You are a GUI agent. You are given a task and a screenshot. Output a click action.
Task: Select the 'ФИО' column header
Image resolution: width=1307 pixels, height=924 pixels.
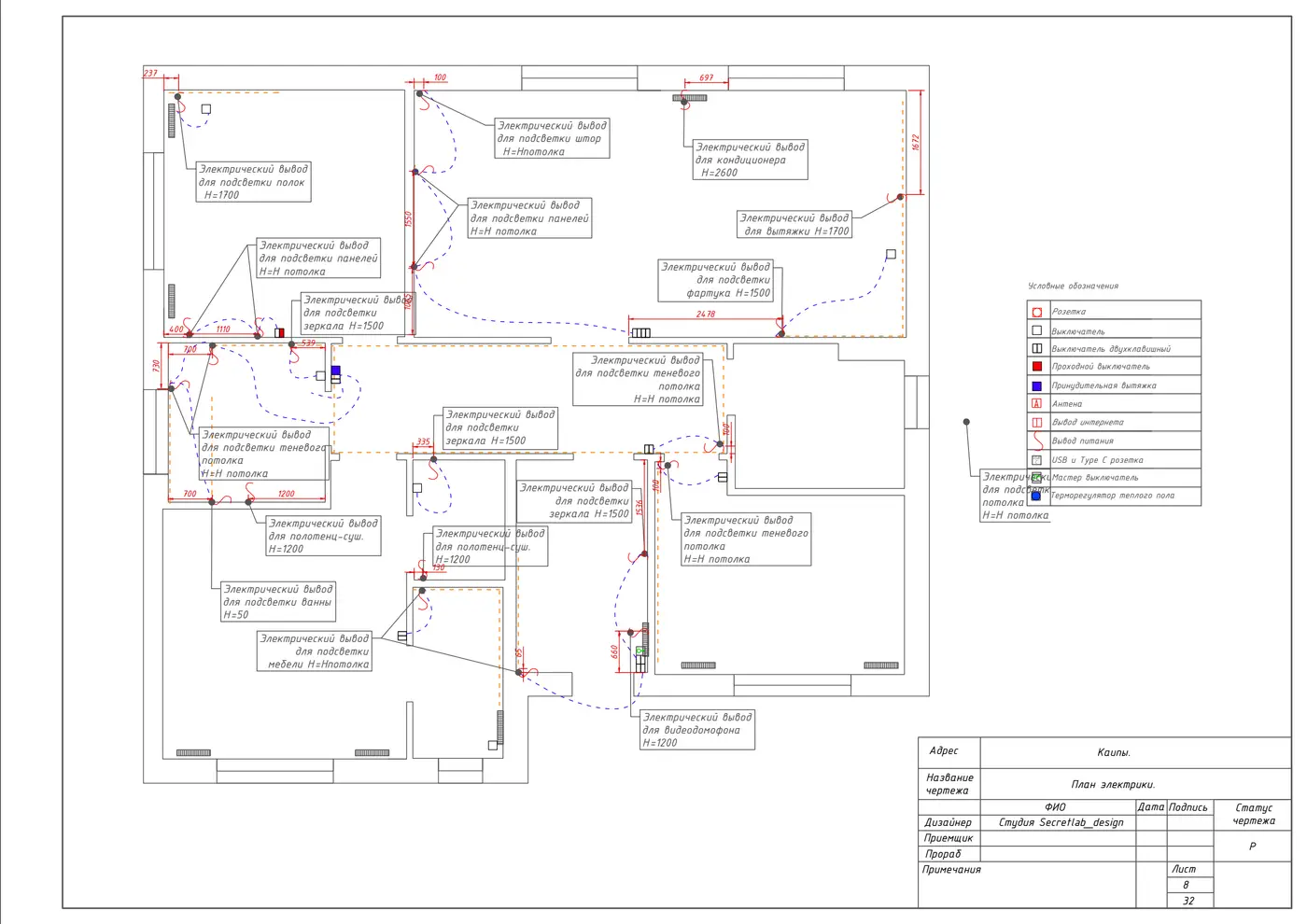(1055, 807)
